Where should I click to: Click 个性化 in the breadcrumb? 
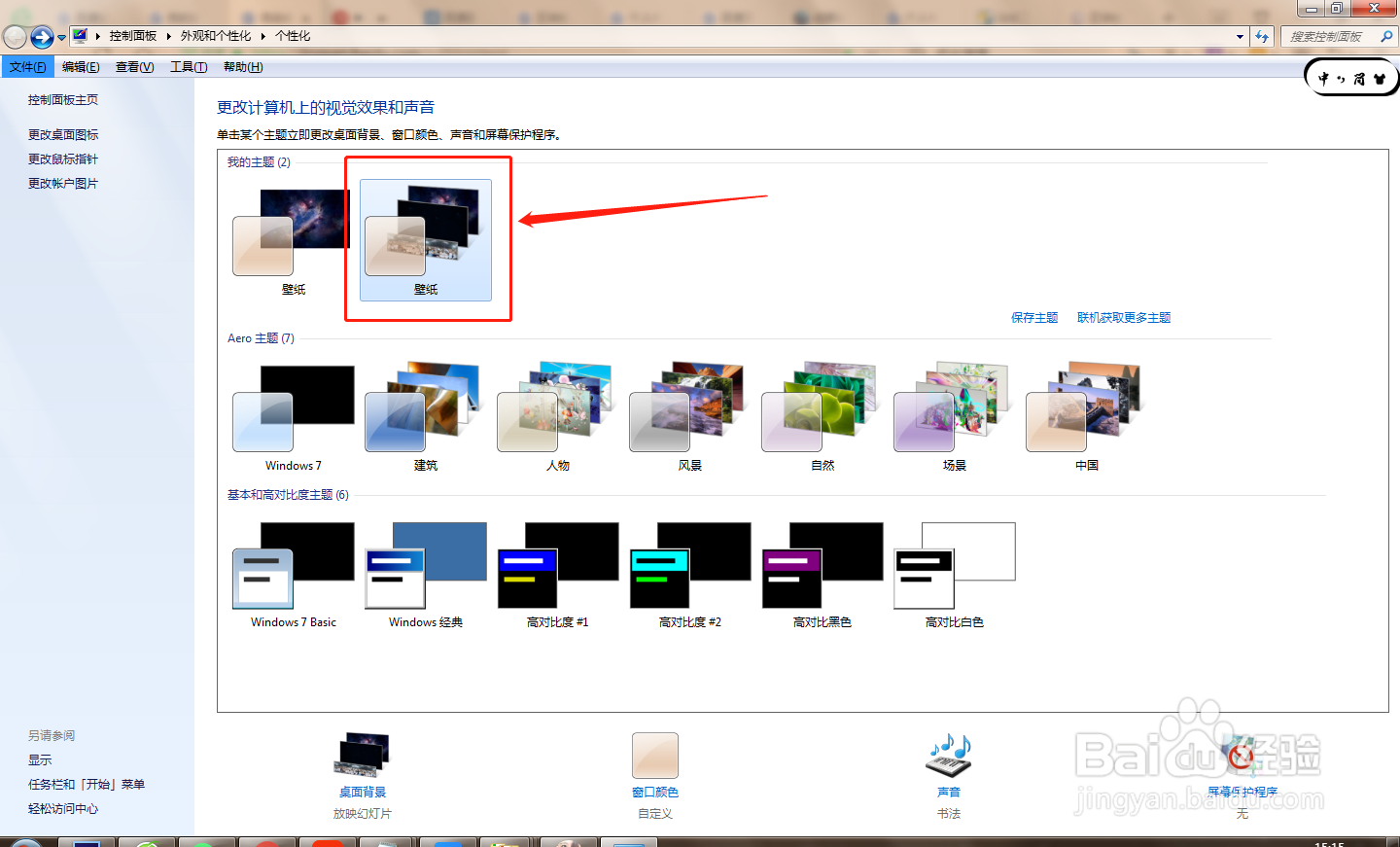pos(293,36)
